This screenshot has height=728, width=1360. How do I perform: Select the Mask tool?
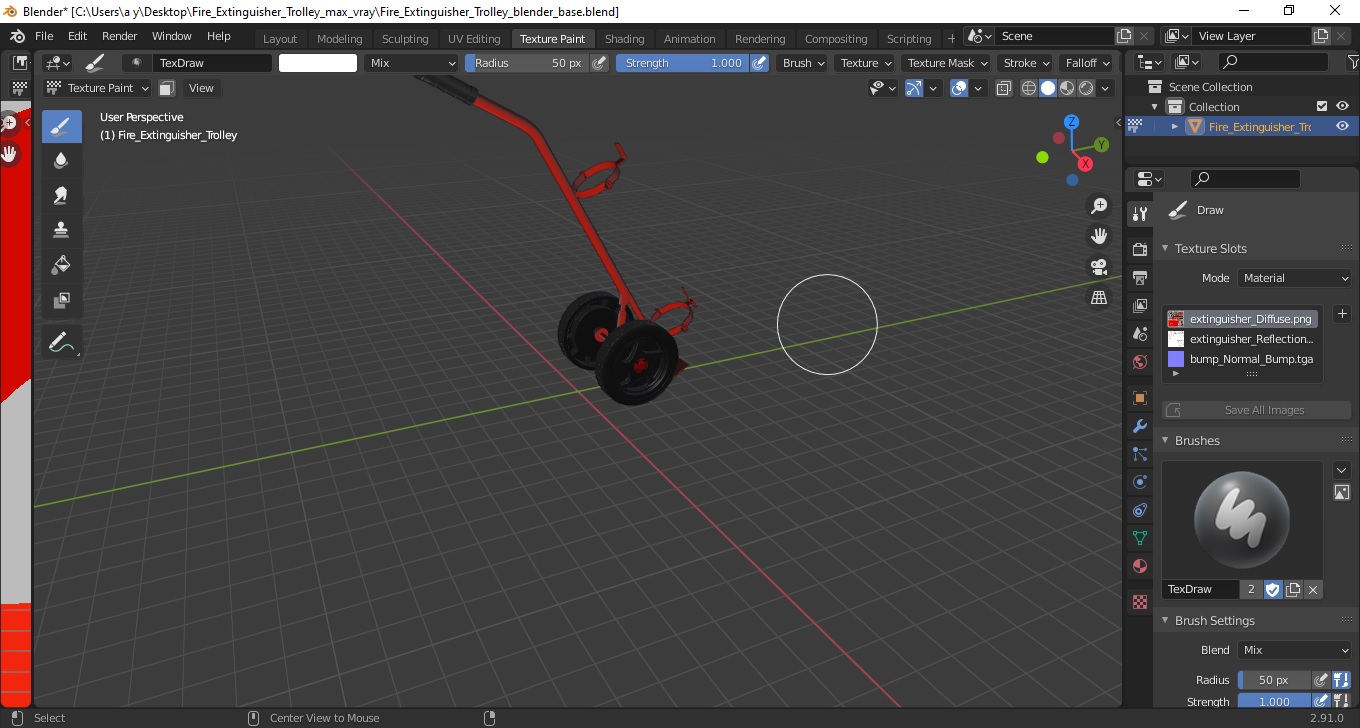61,300
